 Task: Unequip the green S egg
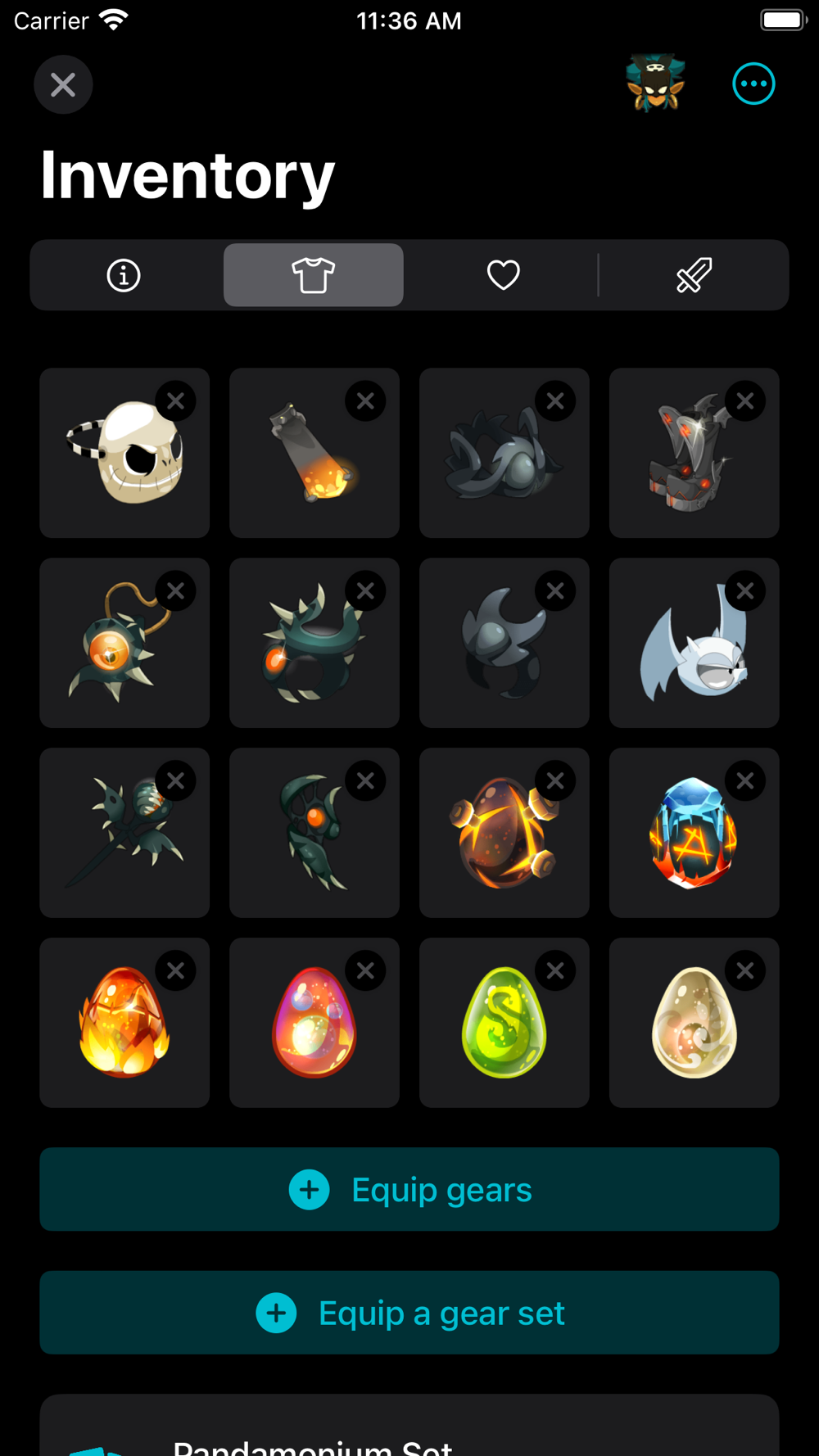click(555, 971)
